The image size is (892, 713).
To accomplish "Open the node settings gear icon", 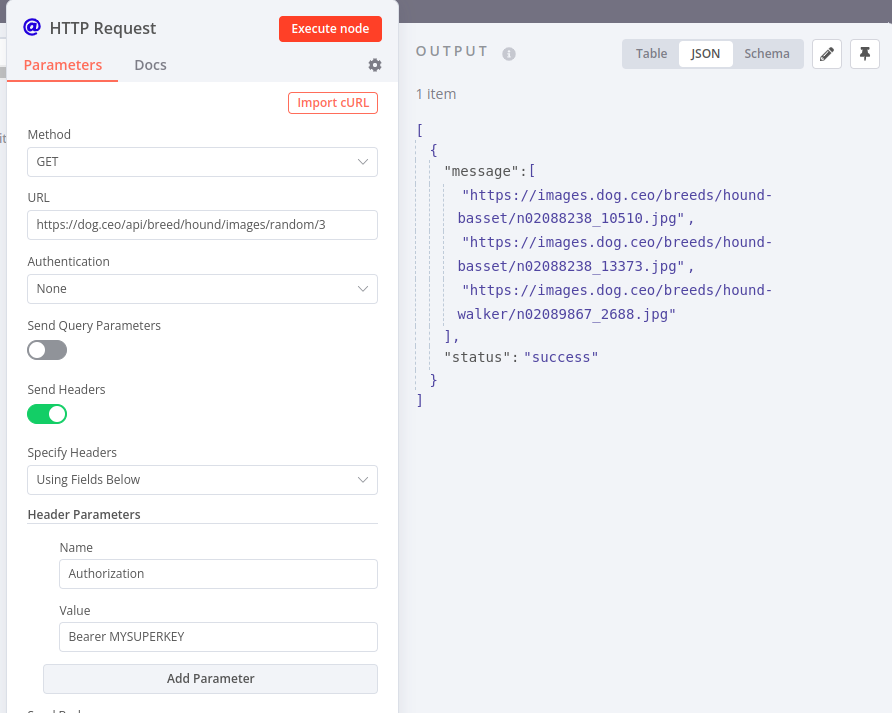I will coord(374,64).
